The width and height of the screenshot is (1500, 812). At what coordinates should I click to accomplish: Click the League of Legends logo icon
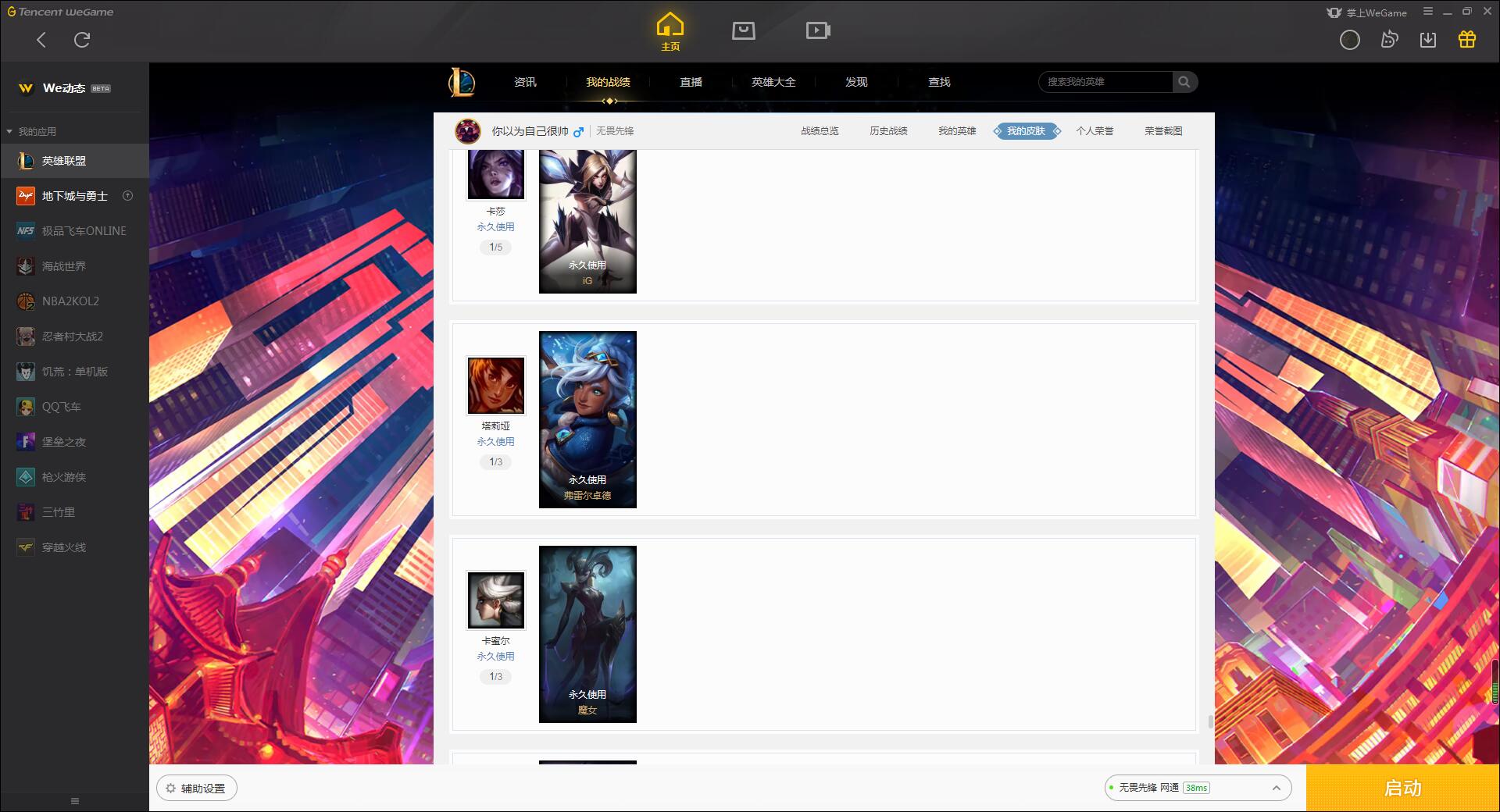[462, 82]
